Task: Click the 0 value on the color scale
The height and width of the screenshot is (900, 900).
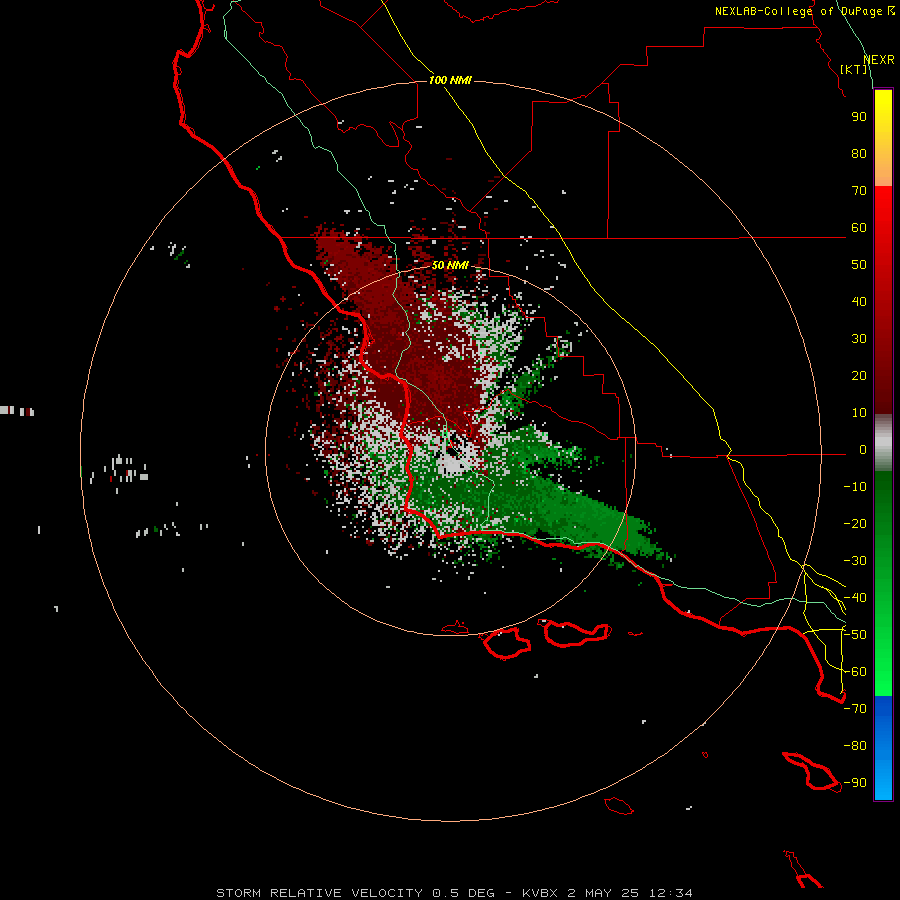Action: pyautogui.click(x=863, y=449)
